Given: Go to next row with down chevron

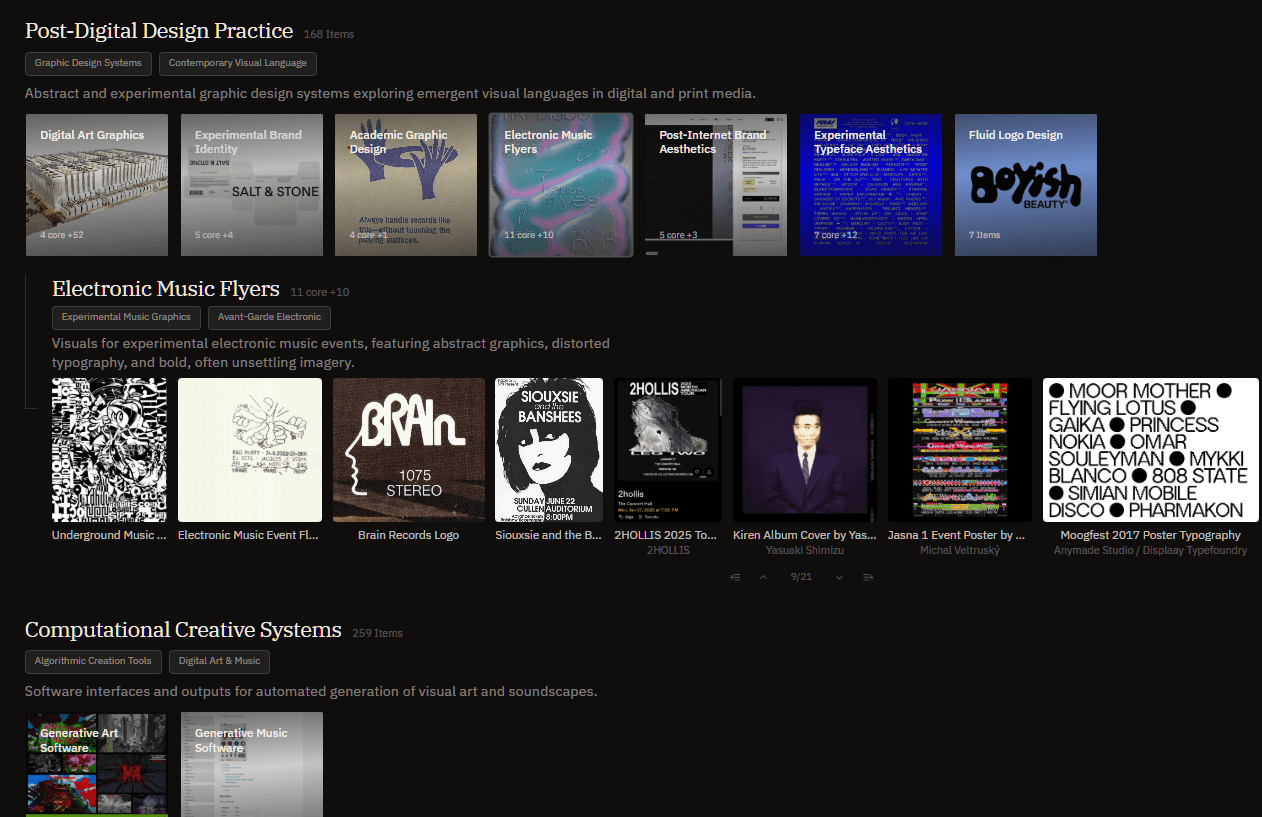Looking at the screenshot, I should (x=839, y=577).
